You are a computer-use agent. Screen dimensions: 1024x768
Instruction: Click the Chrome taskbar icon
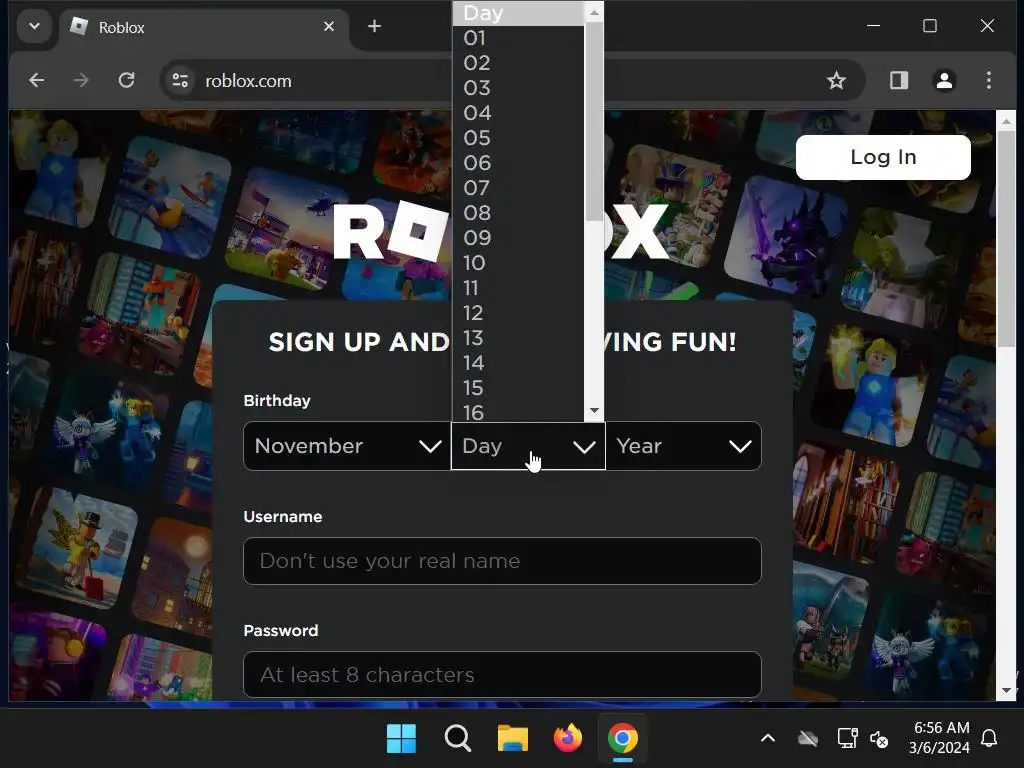tap(622, 739)
